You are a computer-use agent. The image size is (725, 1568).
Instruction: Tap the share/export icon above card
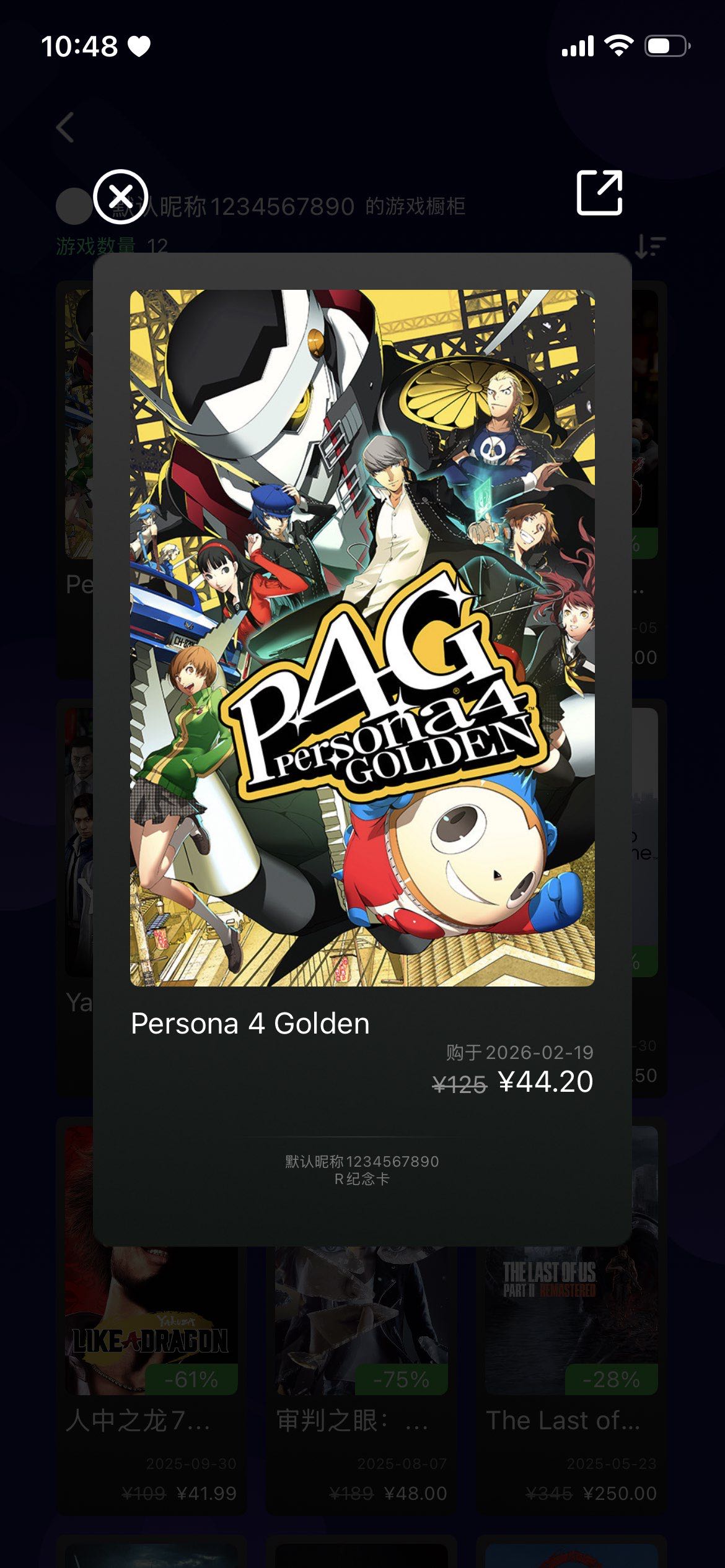point(599,193)
